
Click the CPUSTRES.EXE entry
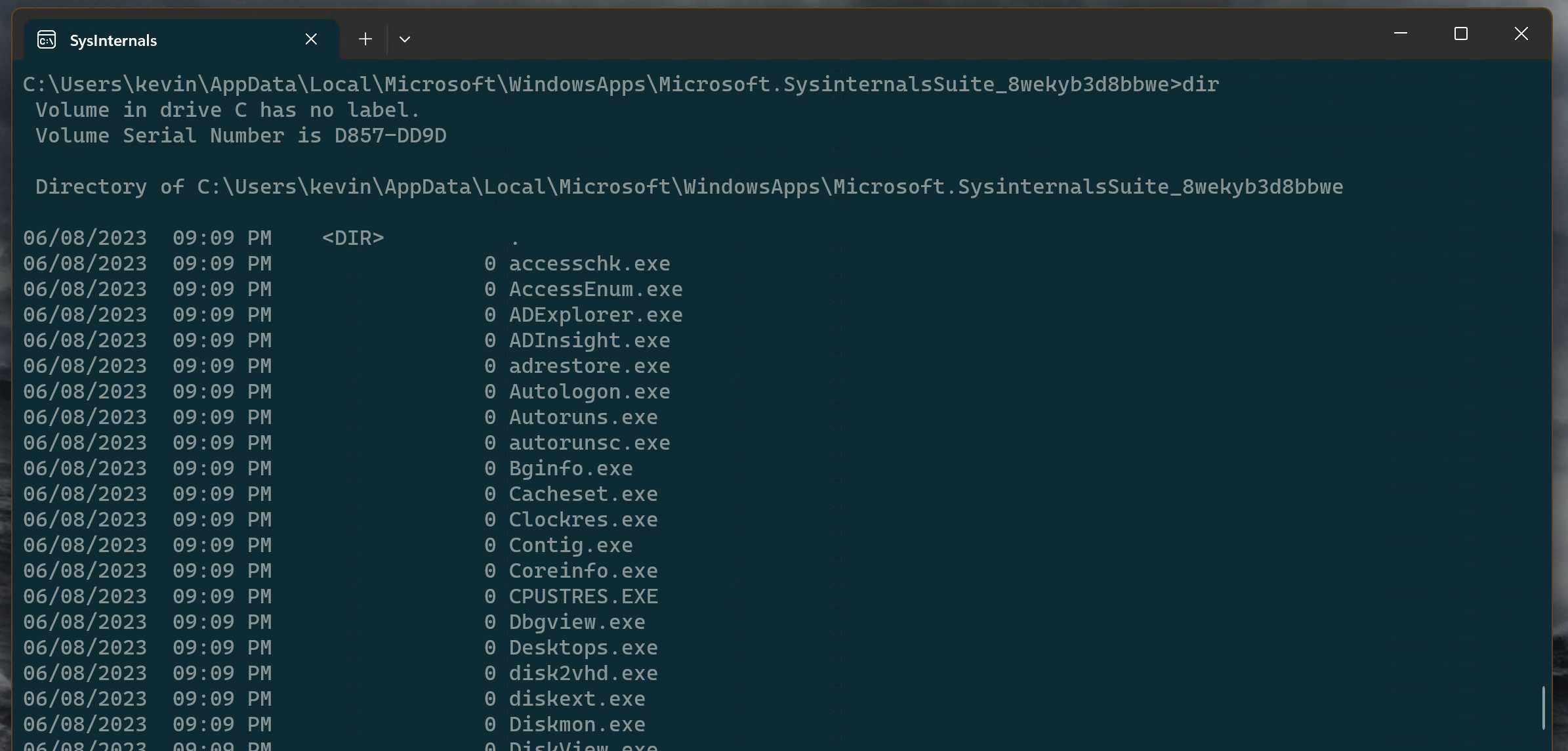pyautogui.click(x=583, y=596)
